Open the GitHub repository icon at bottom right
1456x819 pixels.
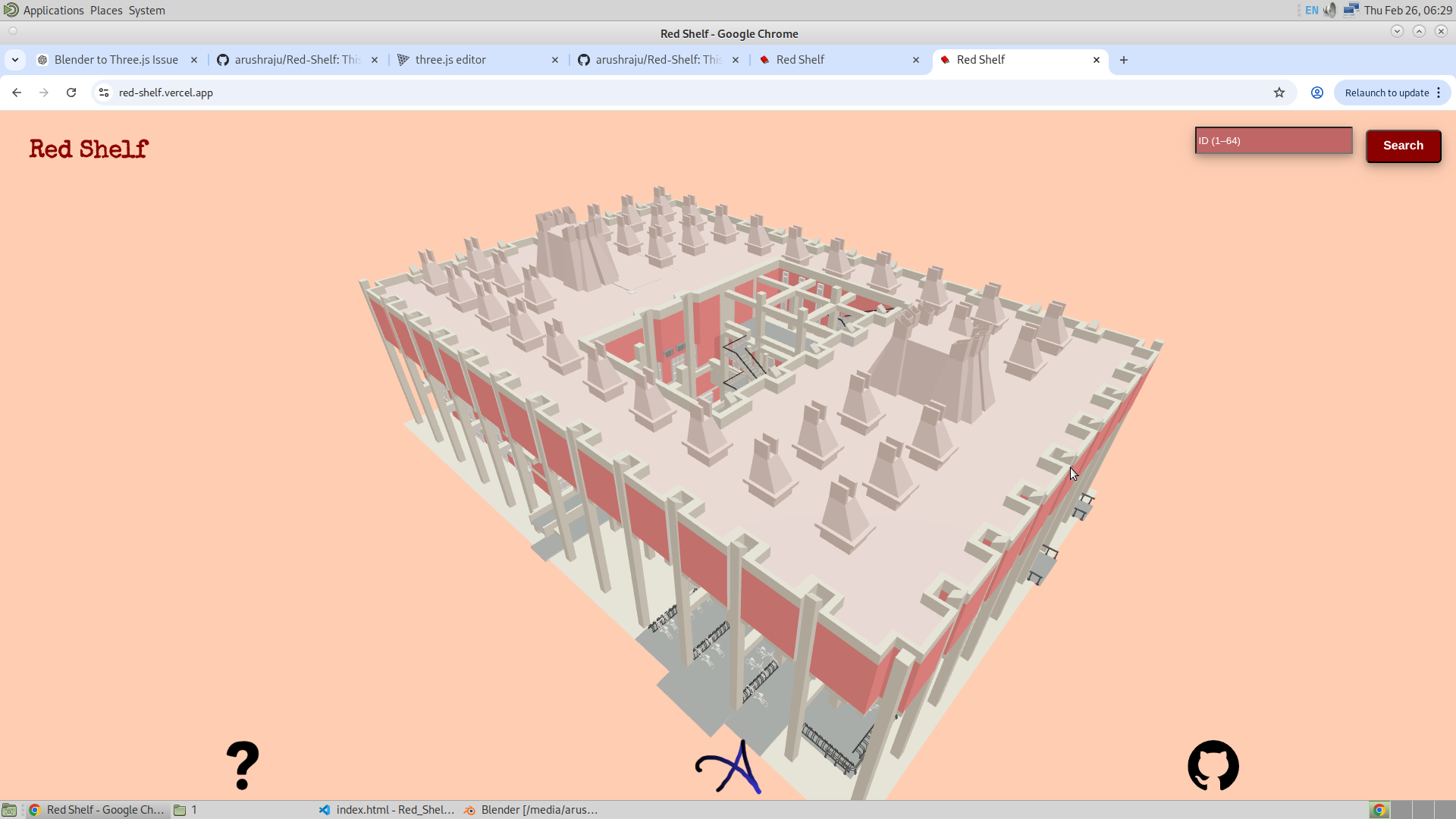click(x=1213, y=765)
